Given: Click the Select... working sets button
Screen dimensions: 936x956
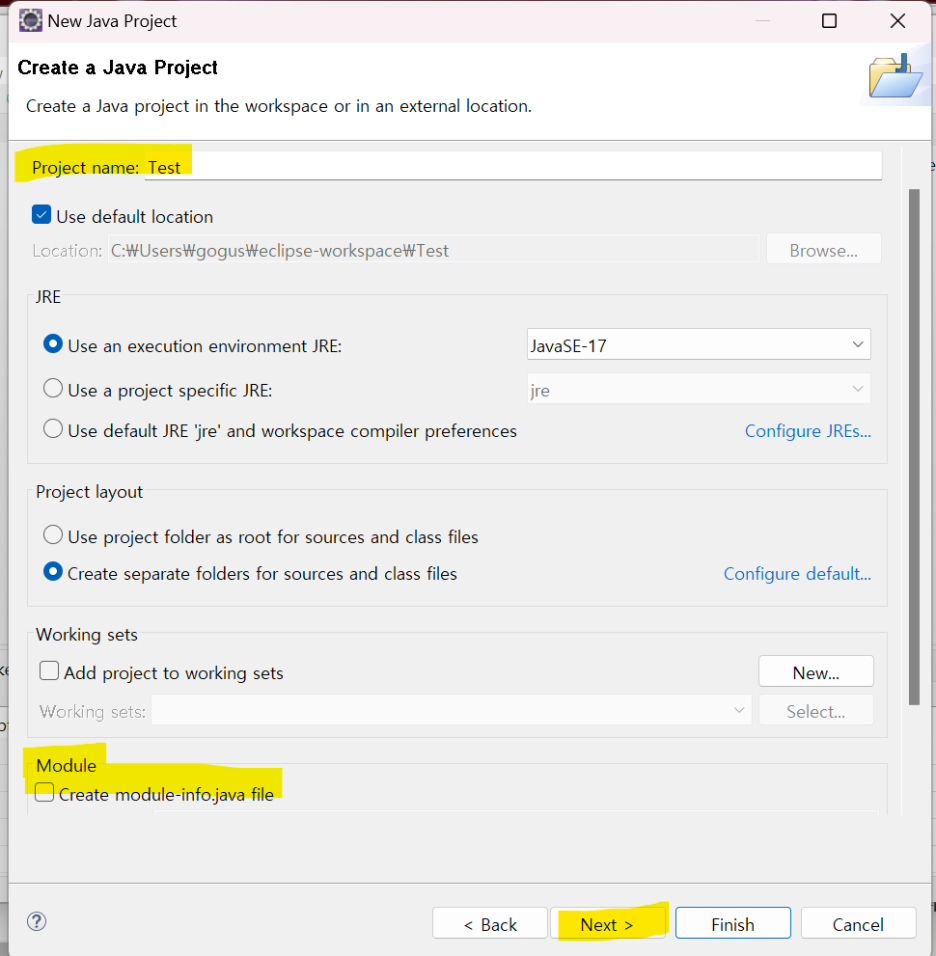Looking at the screenshot, I should click(x=816, y=711).
